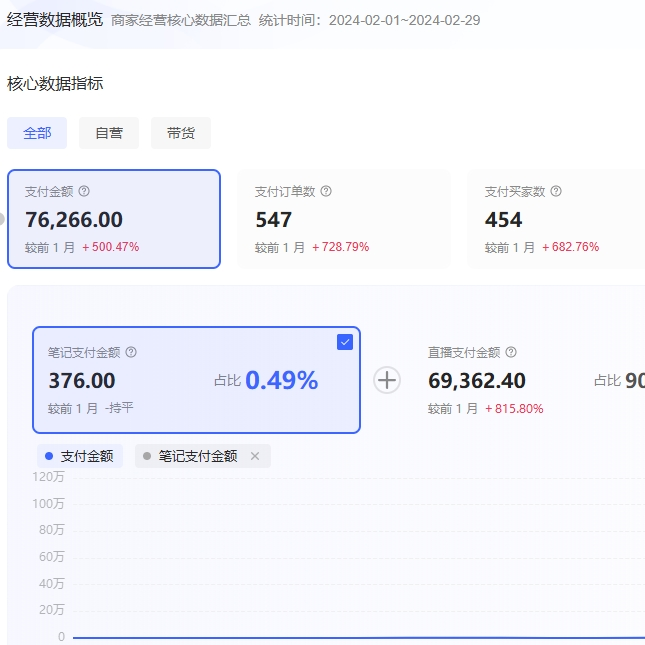The width and height of the screenshot is (645, 645).
Task: Click help icon next to 支付金额
Action: tap(84, 191)
